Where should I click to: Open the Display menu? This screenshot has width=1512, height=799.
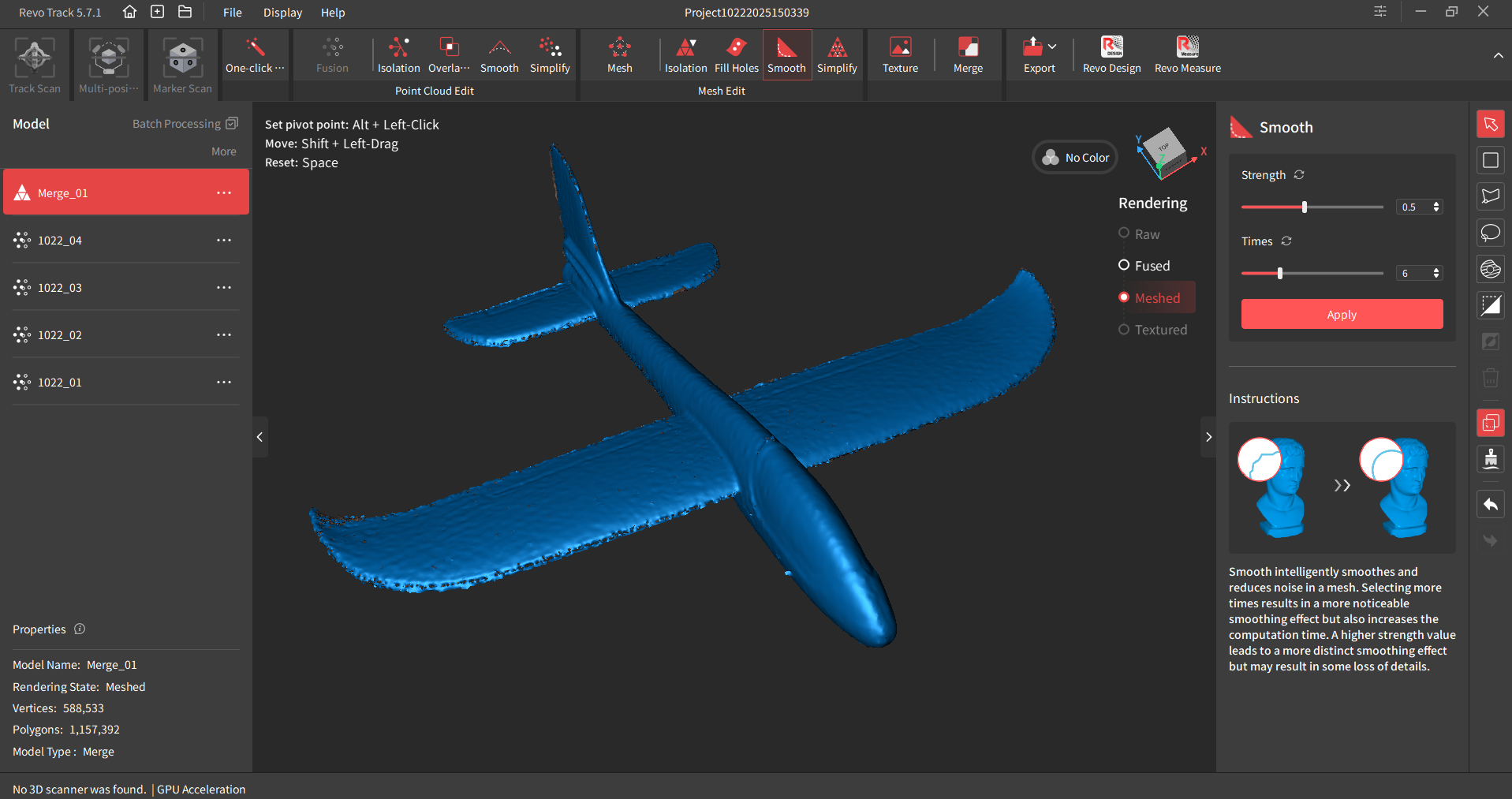(282, 13)
